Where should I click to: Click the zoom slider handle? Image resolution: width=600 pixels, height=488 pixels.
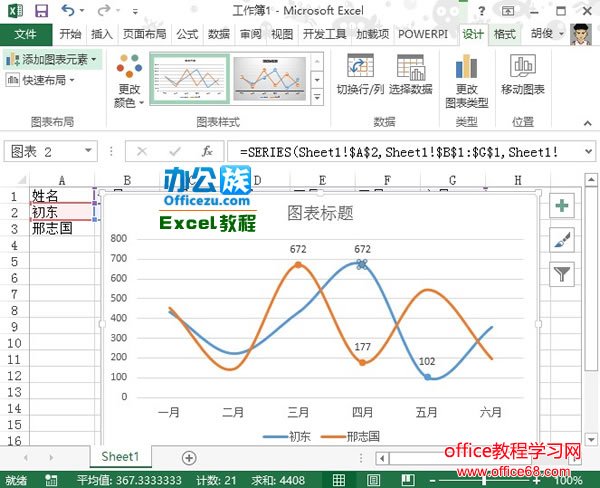(484, 480)
